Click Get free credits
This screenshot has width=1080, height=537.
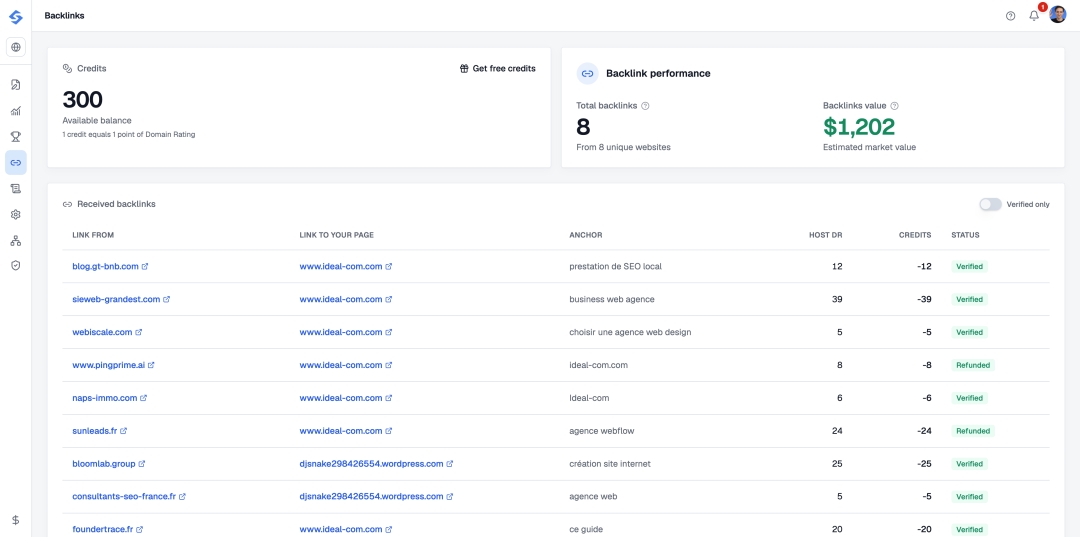click(x=497, y=68)
